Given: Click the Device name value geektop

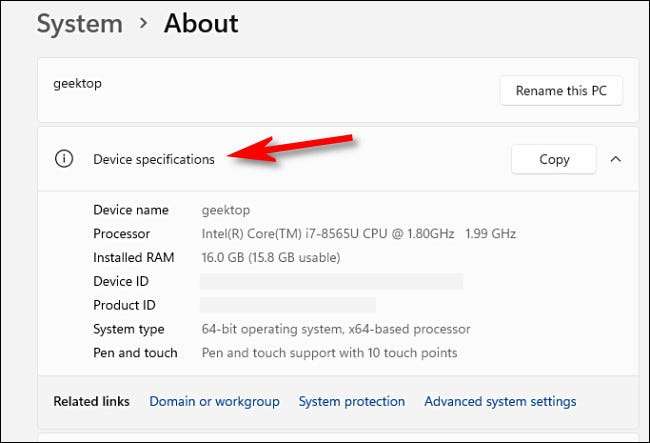Looking at the screenshot, I should (225, 210).
